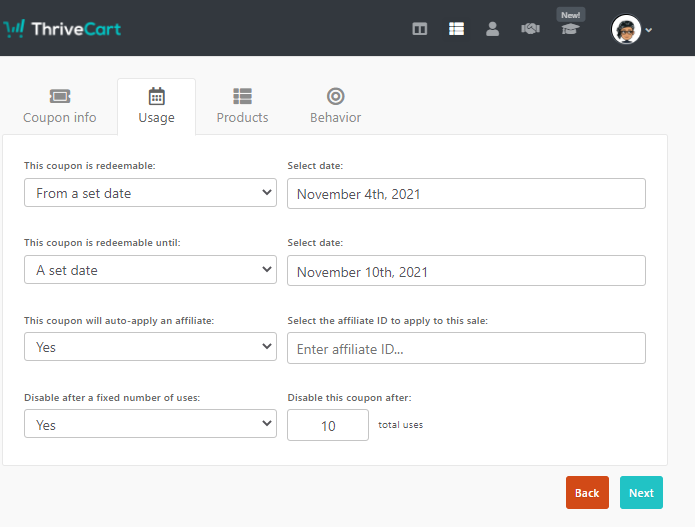
Task: Click the total uses number field
Action: pyautogui.click(x=328, y=425)
